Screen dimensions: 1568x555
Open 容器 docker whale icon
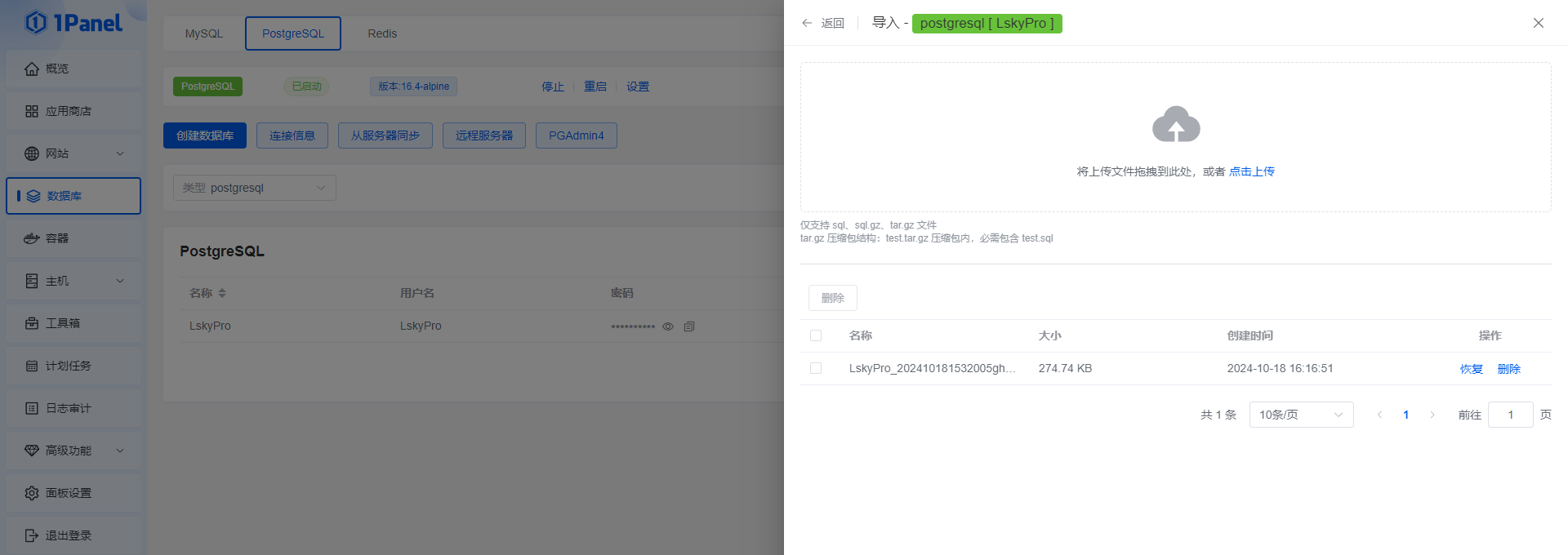click(32, 238)
